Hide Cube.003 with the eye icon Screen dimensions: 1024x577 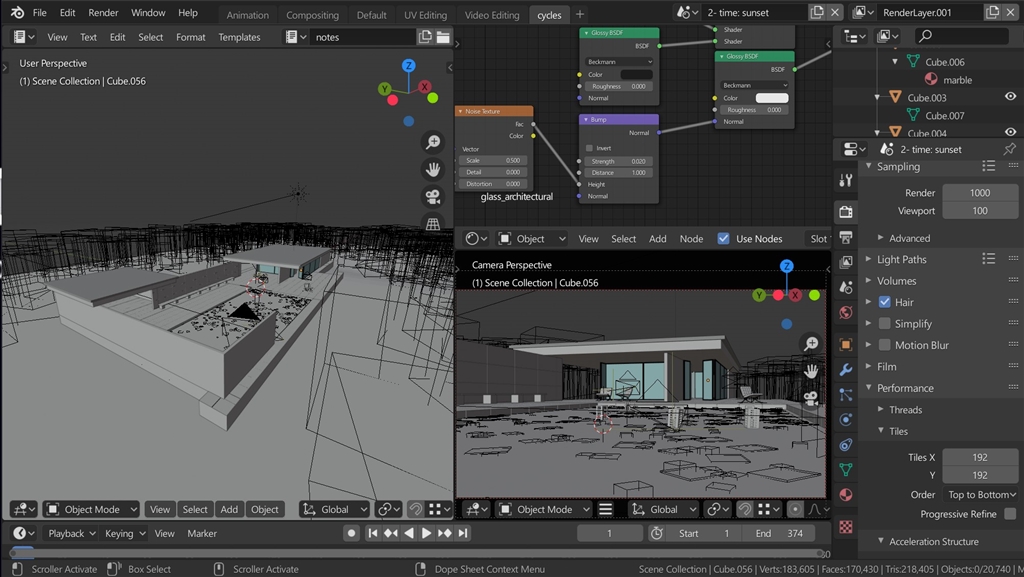click(x=1010, y=97)
